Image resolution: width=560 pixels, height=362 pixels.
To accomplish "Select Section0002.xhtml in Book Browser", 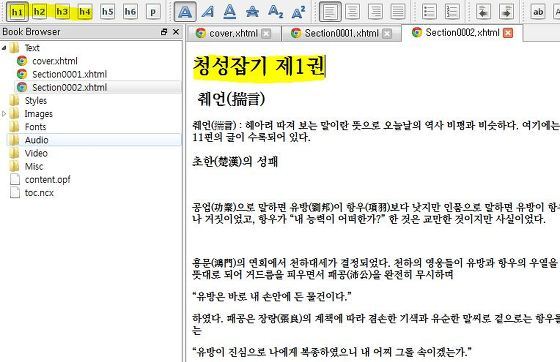I will tap(69, 87).
